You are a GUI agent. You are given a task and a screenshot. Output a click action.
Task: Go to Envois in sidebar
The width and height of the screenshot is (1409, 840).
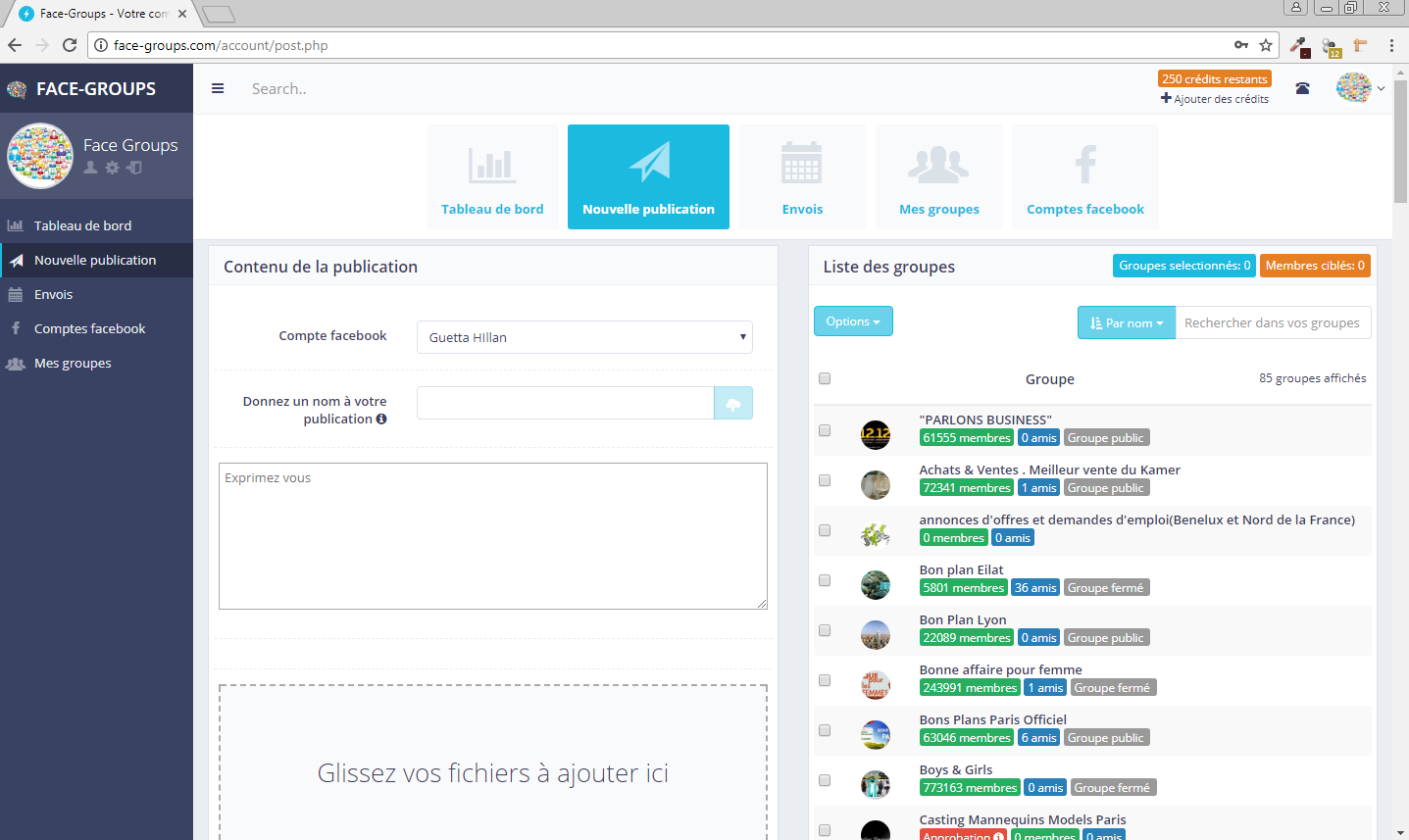tap(53, 294)
